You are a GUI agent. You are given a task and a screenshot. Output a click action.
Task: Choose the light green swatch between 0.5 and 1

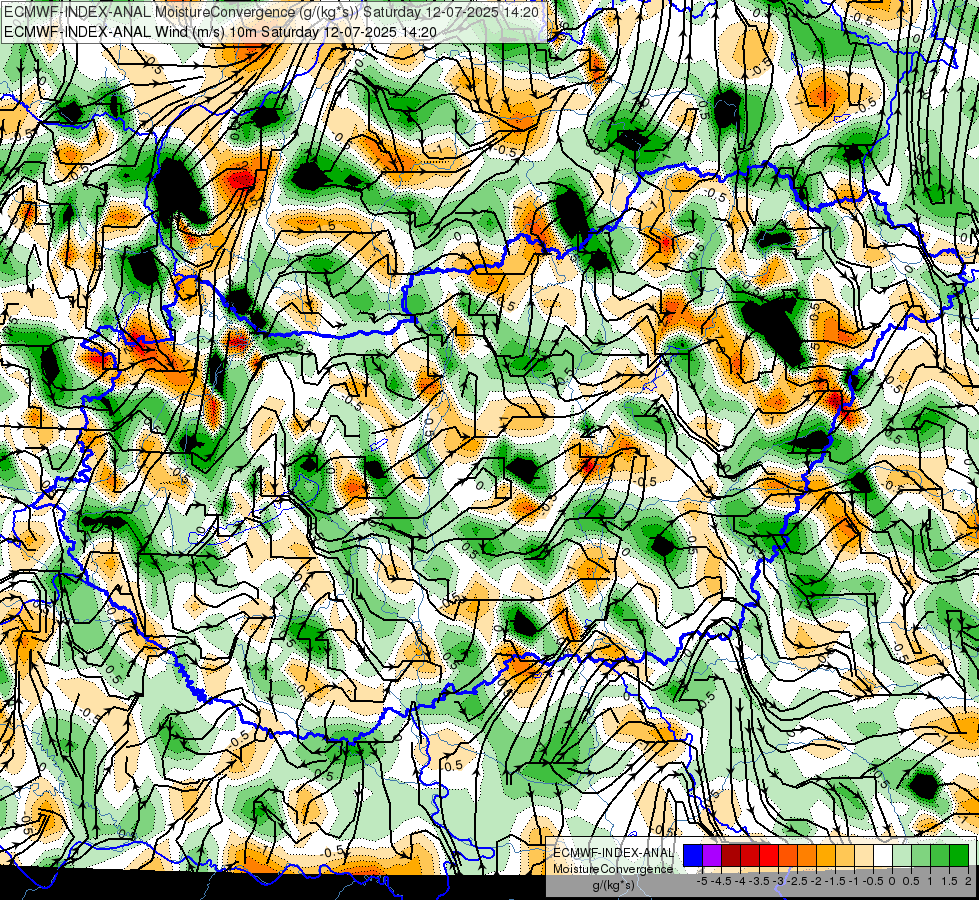(920, 855)
